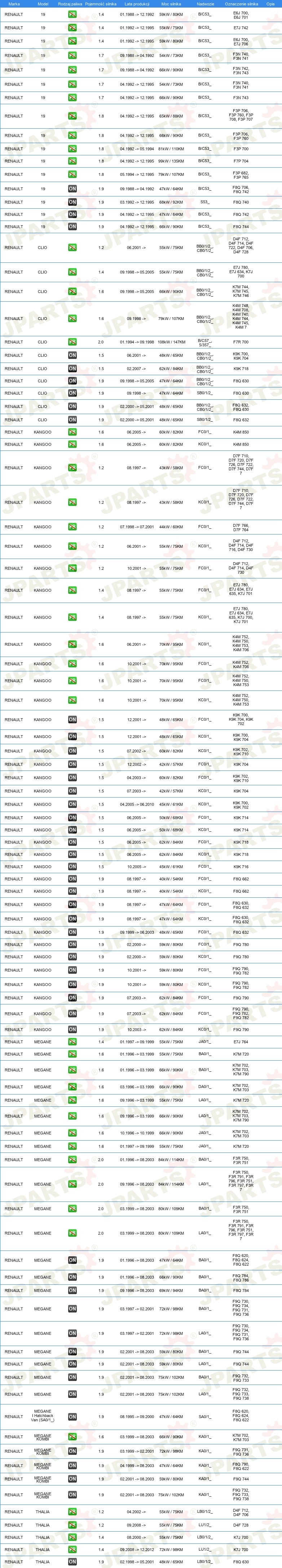Click the 'Oznaczenie silnika' column header
This screenshot has width=282, height=1568.
[241, 4]
